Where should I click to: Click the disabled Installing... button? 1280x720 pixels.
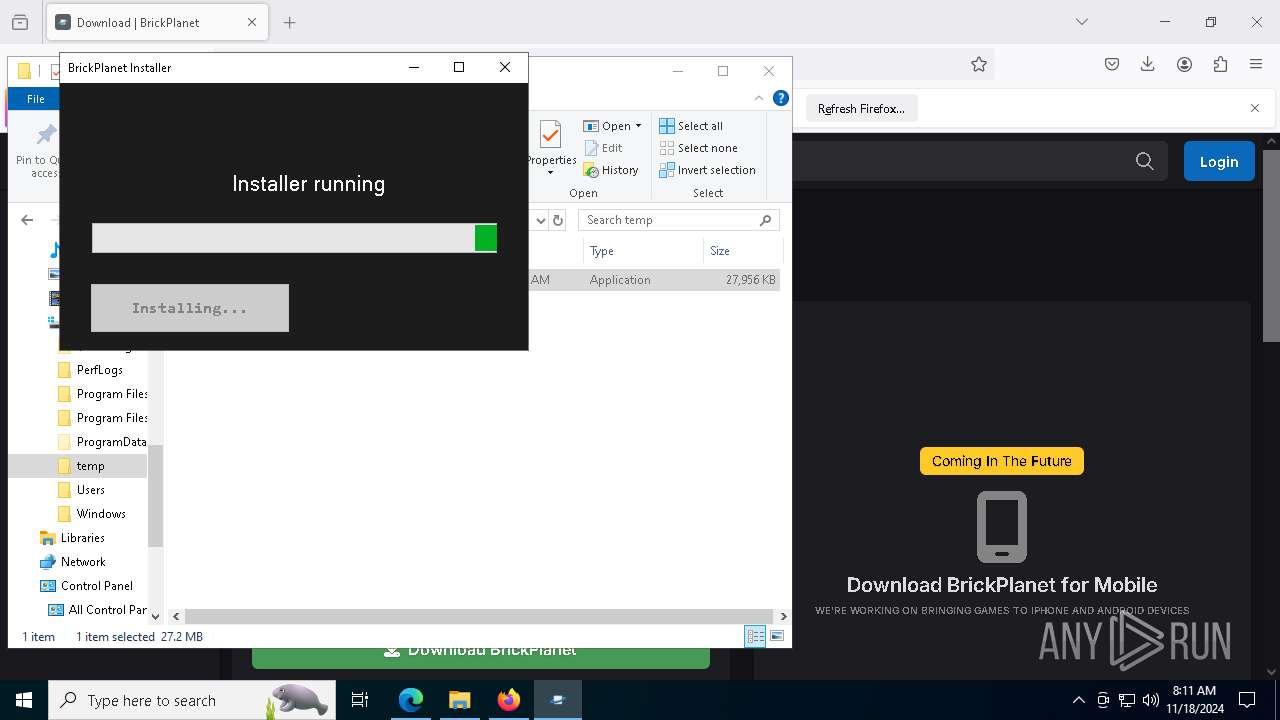point(190,308)
